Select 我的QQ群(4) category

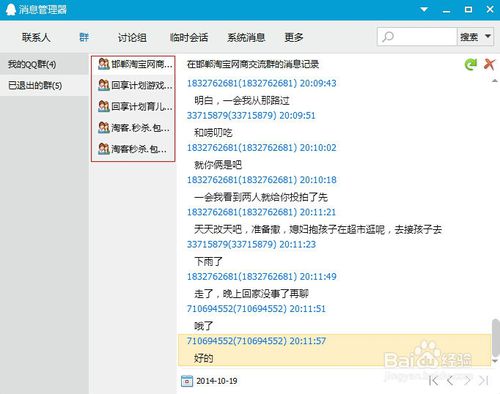point(44,64)
